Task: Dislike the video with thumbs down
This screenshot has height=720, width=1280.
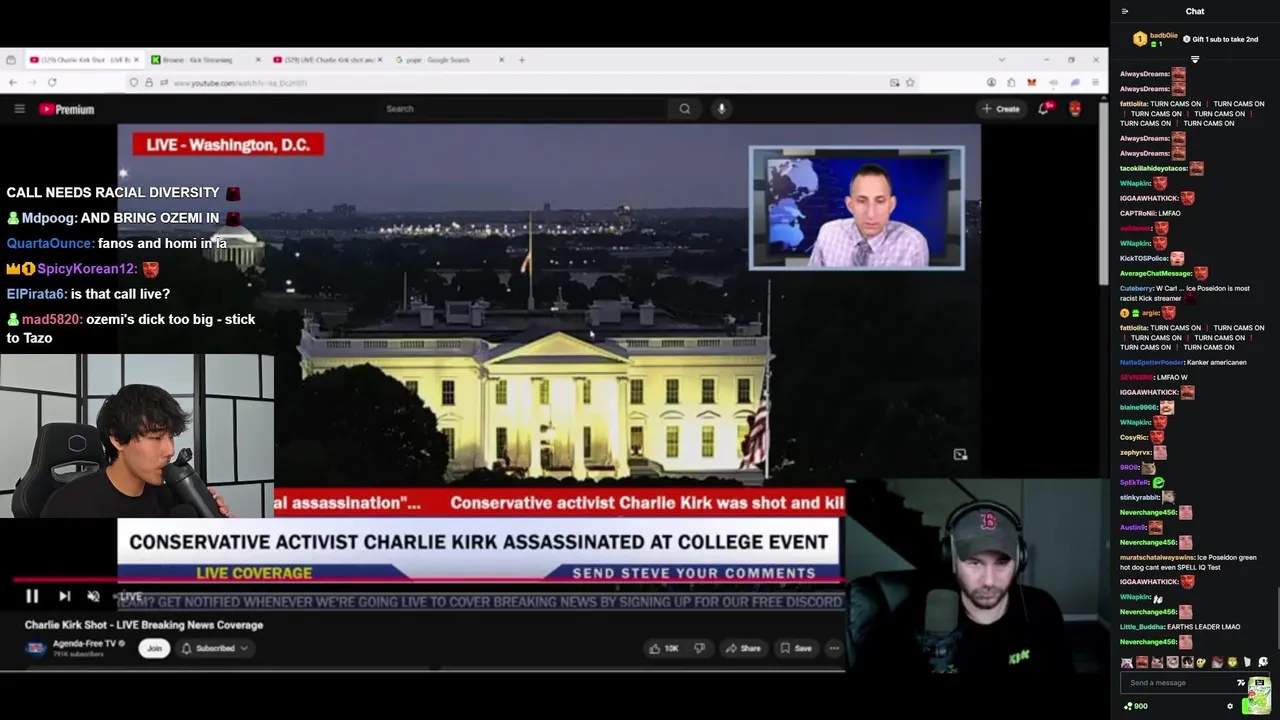Action: 699,648
